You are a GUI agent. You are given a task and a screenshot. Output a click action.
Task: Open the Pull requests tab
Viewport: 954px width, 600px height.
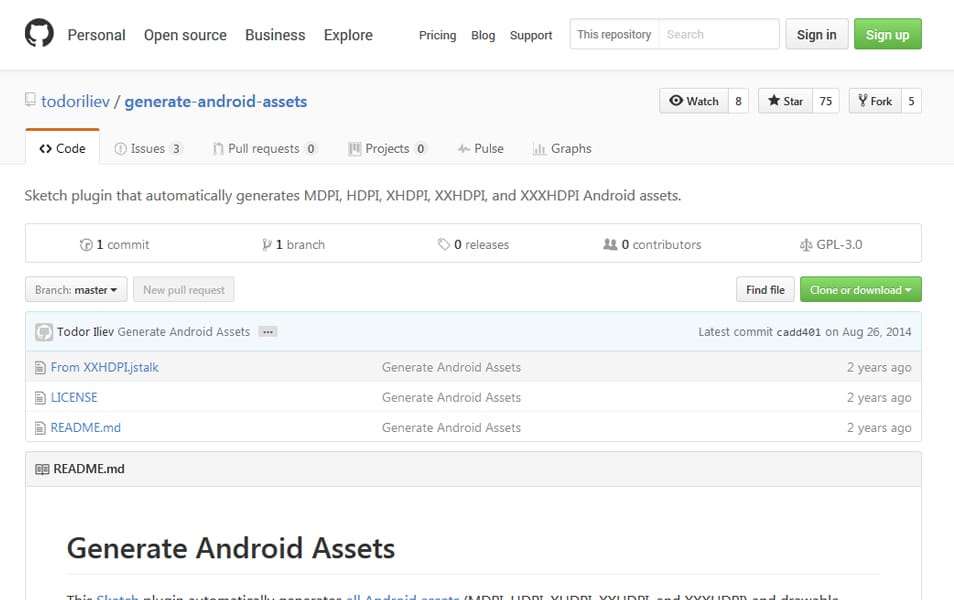(265, 148)
